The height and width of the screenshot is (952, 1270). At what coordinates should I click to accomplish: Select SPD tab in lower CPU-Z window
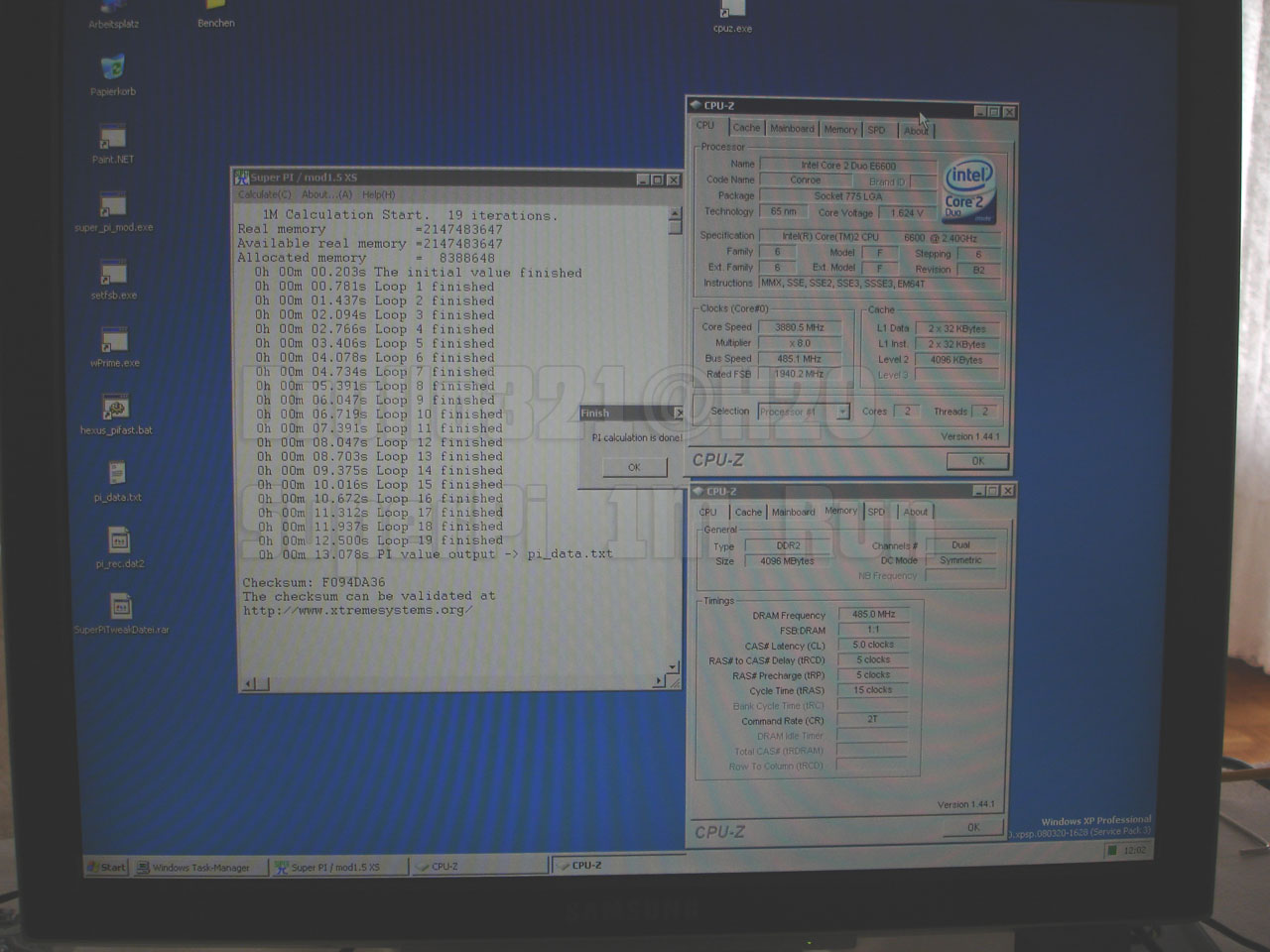876,512
